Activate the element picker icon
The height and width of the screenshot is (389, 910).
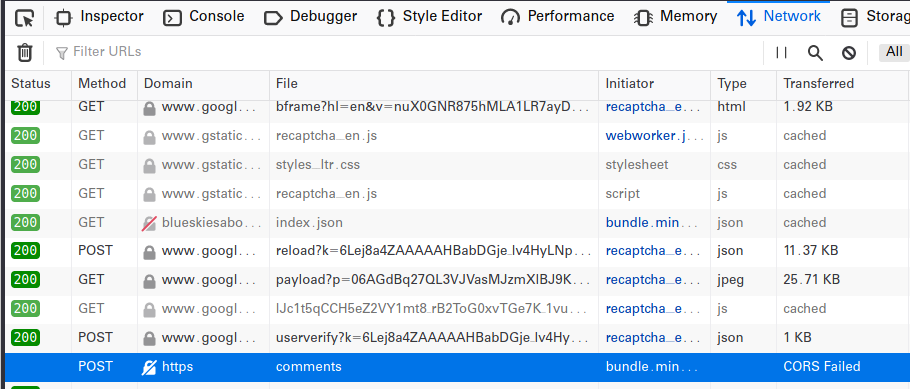click(24, 18)
